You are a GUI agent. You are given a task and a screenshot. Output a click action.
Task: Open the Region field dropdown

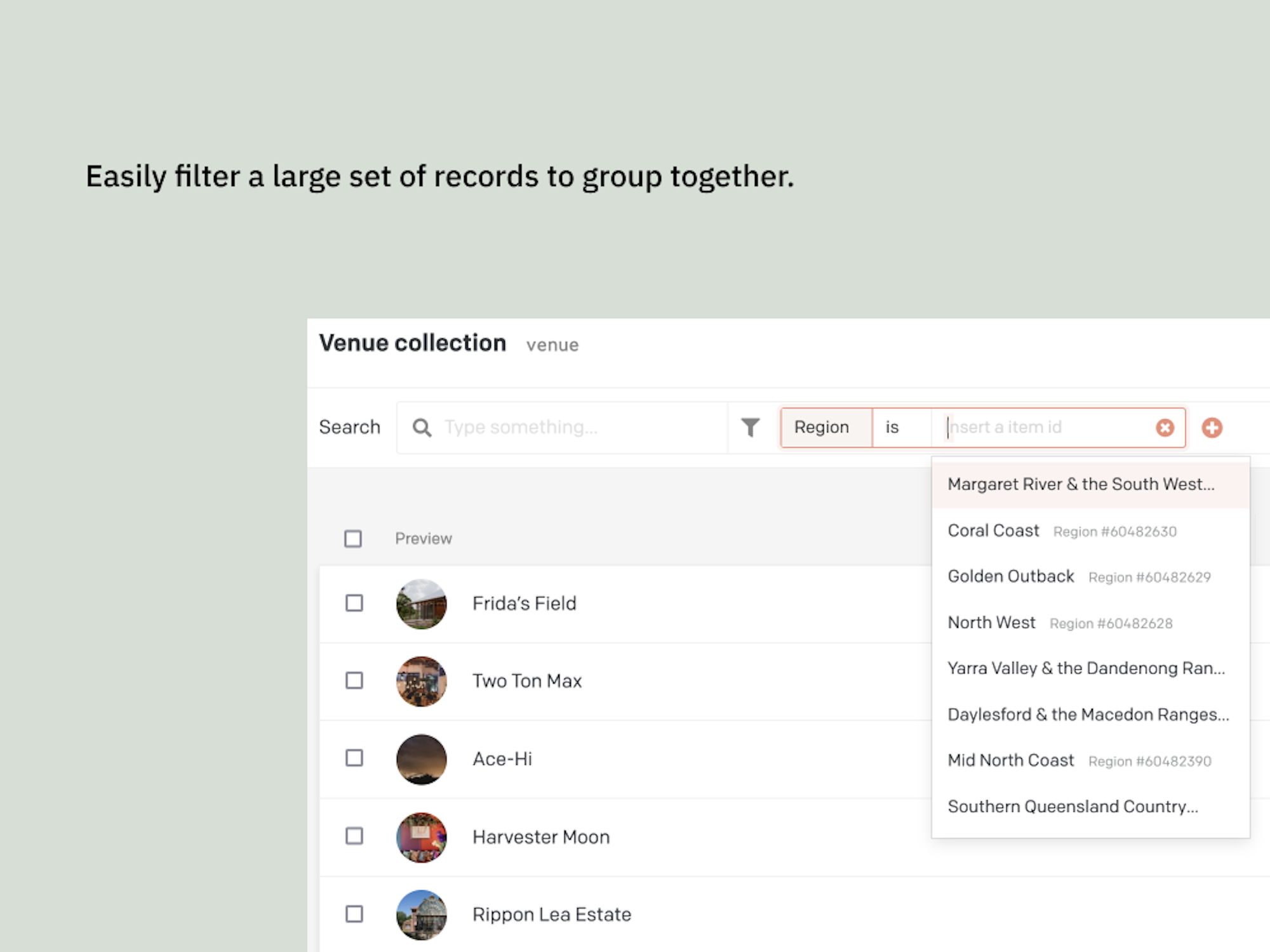click(826, 427)
